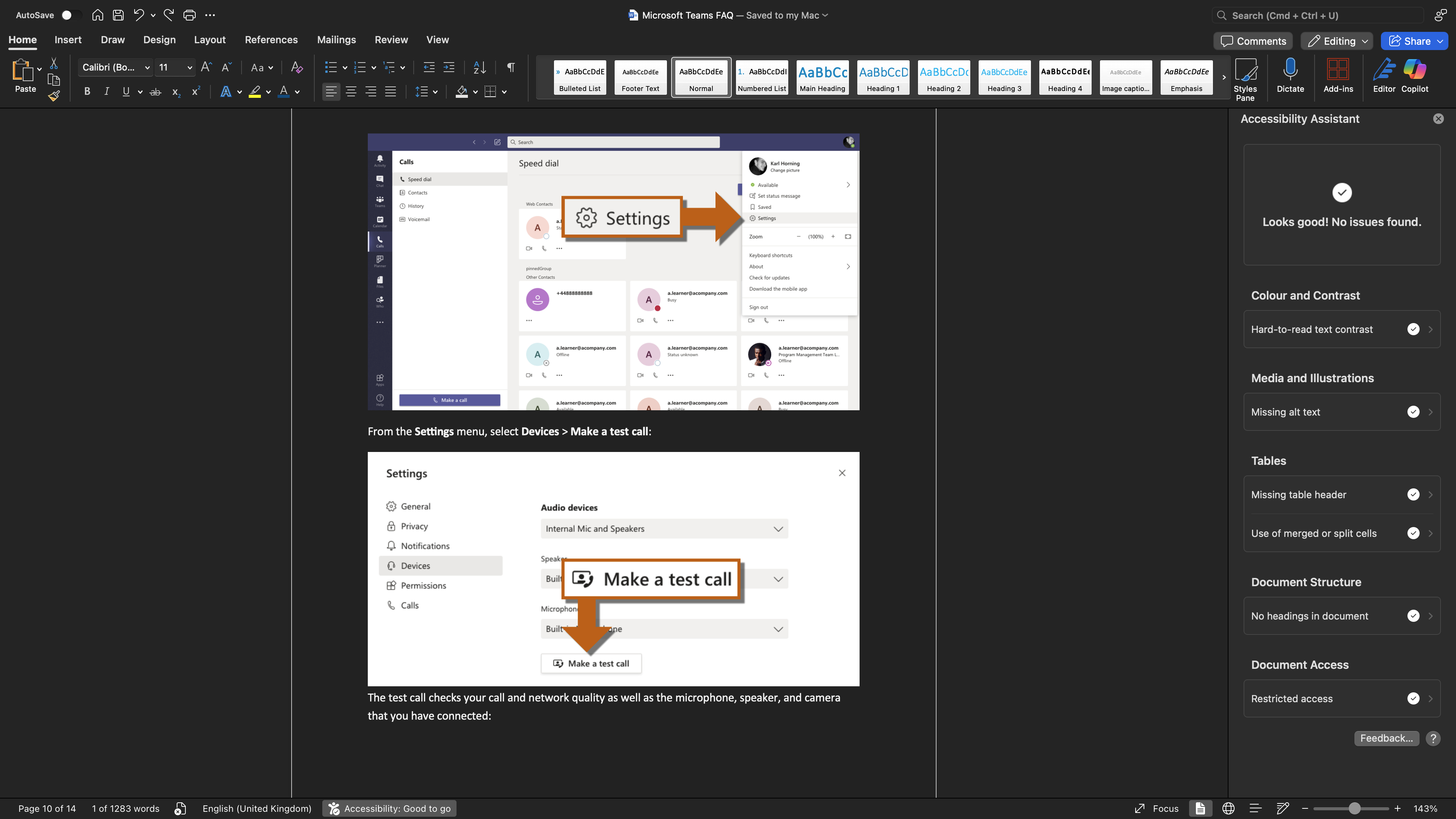Decrease indent icon
The image size is (1456, 819).
(x=429, y=67)
